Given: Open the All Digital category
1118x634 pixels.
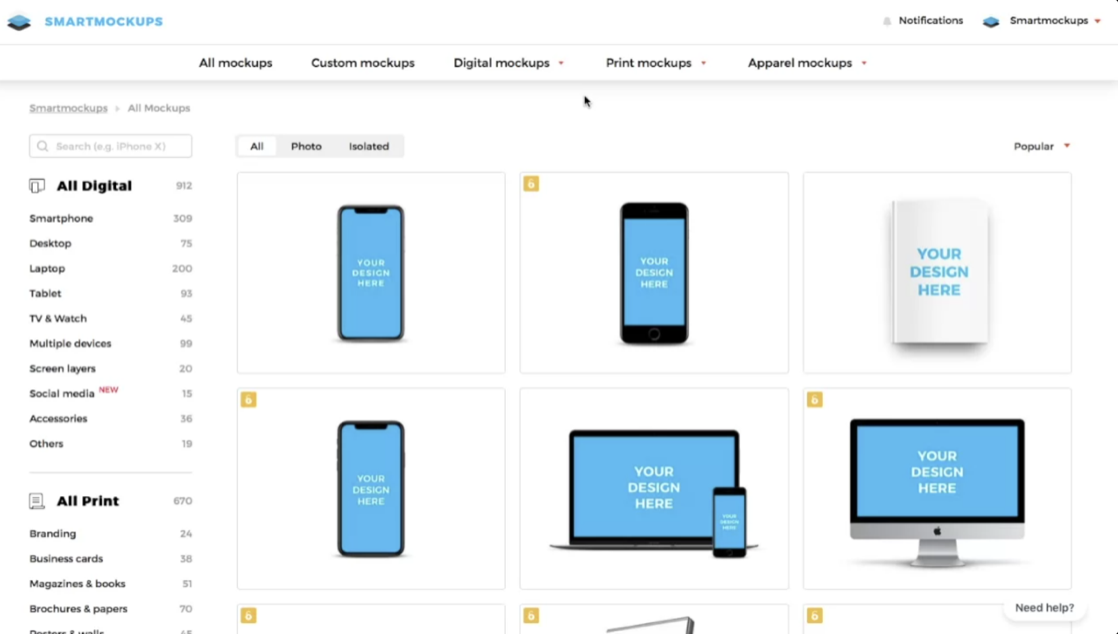Looking at the screenshot, I should (94, 186).
